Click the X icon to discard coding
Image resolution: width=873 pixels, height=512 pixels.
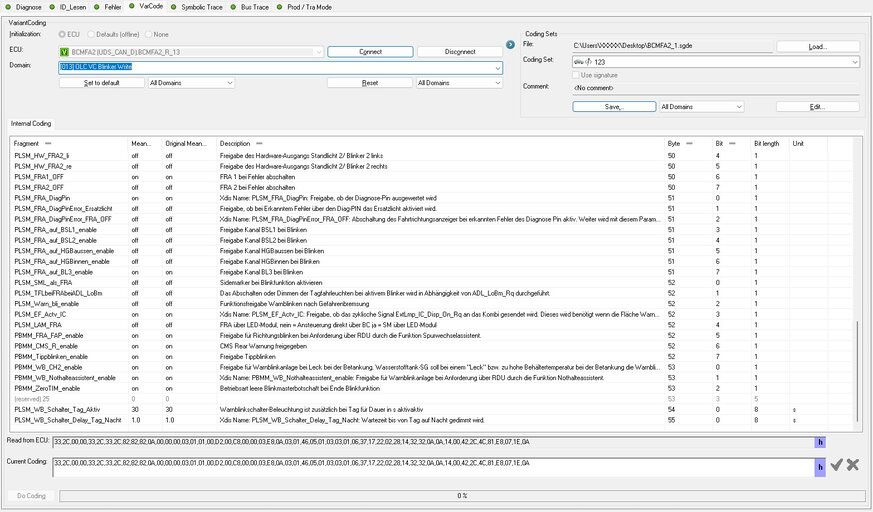click(x=852, y=464)
